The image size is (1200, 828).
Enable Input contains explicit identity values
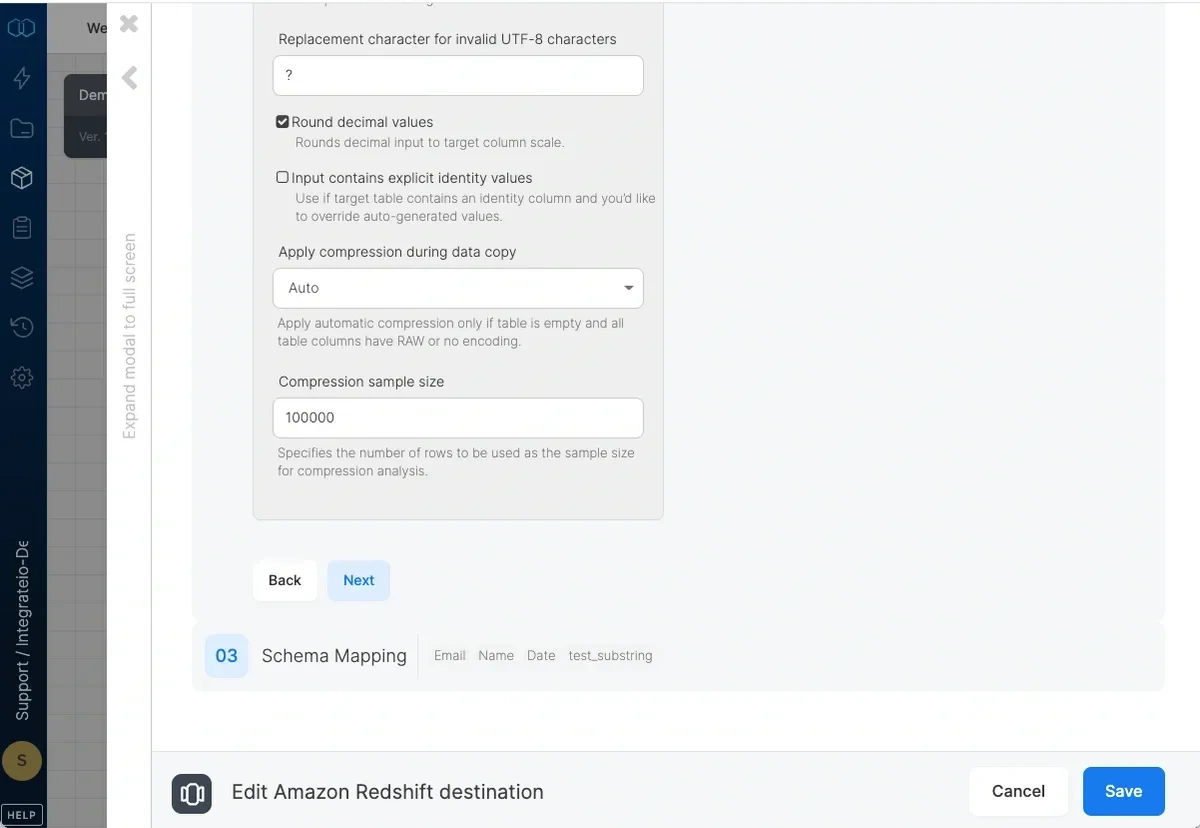283,177
